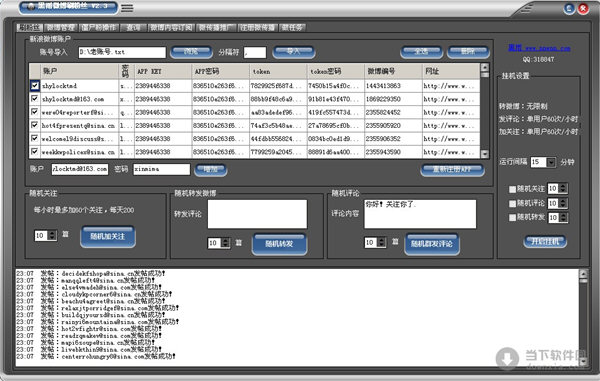Click the 密码 field containing xinmima

[161, 169]
